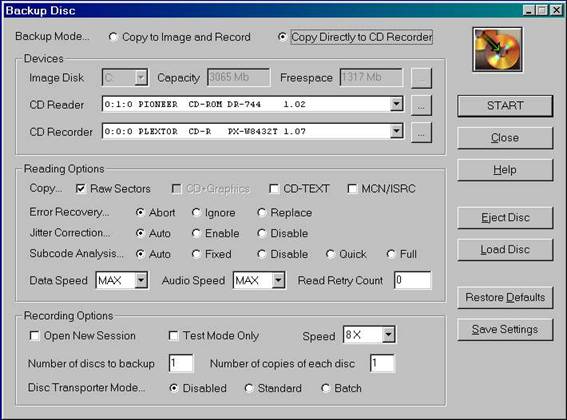
Task: Click the browse button beside CD Reader
Action: [x=421, y=105]
